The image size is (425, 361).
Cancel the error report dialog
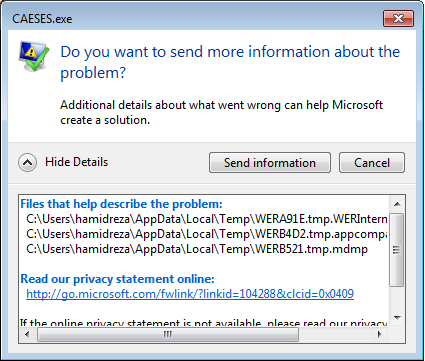point(372,163)
